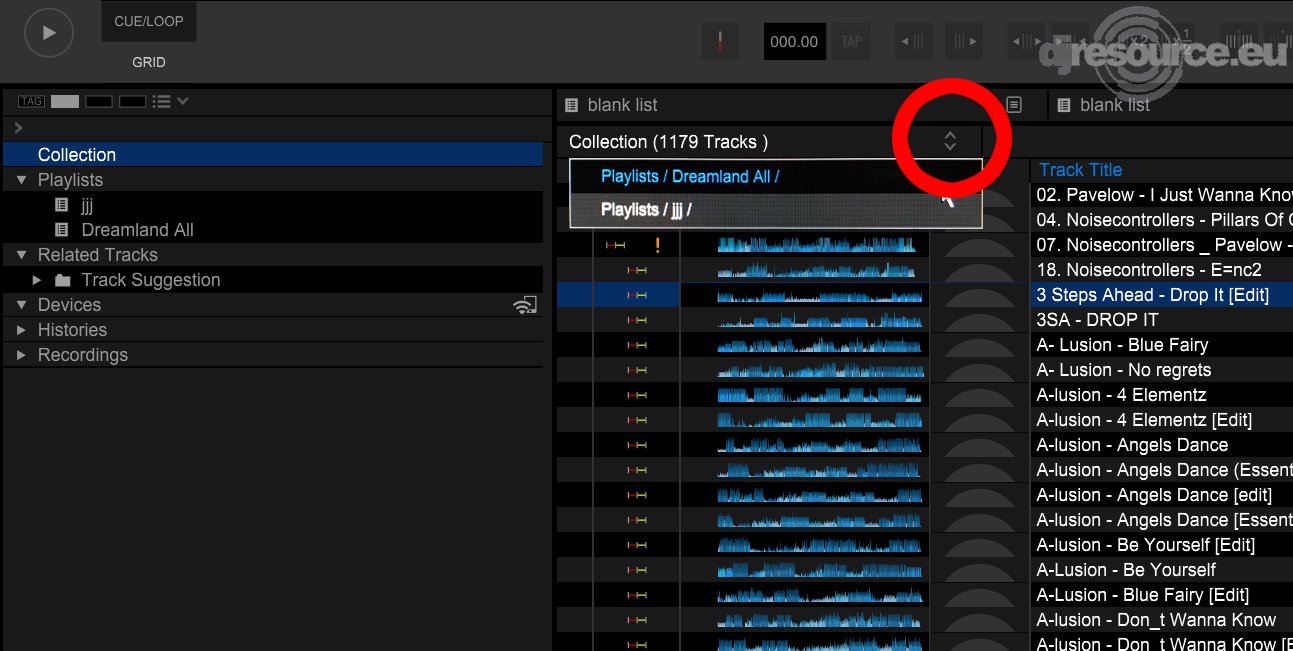Click waveform preview of A- Lusion - No regrets

[x=820, y=370]
